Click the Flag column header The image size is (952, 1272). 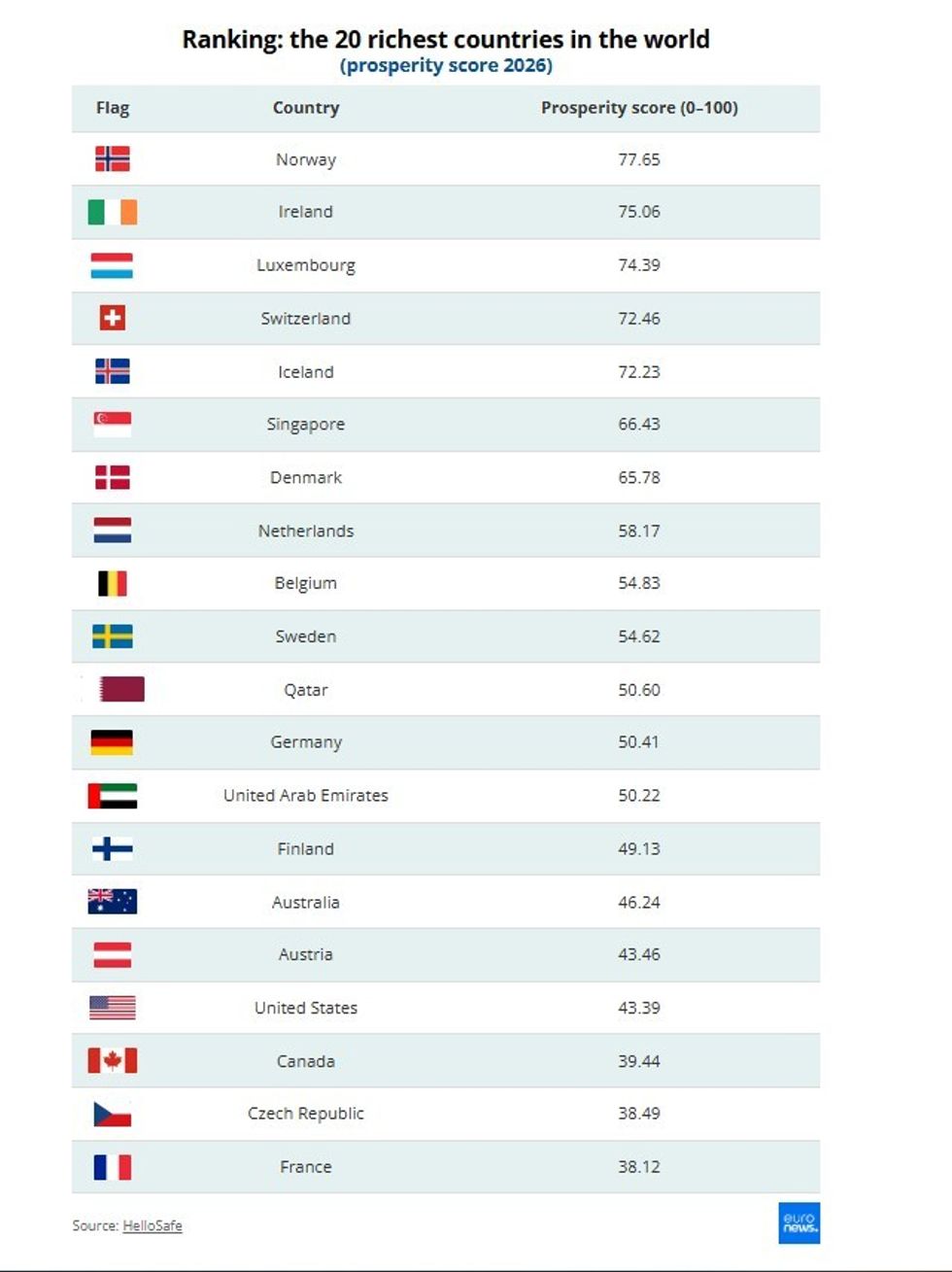(113, 108)
